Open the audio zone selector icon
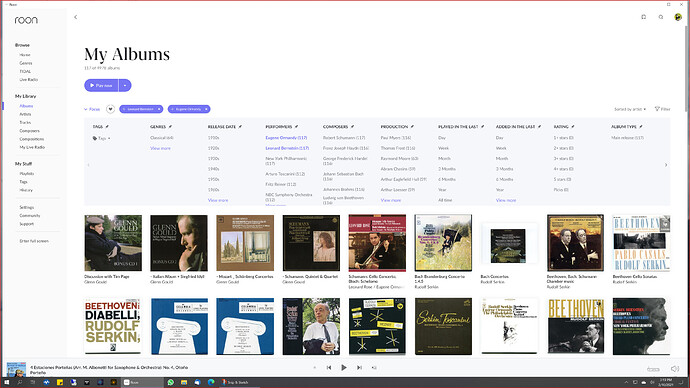This screenshot has height=388, width=690. (x=653, y=369)
